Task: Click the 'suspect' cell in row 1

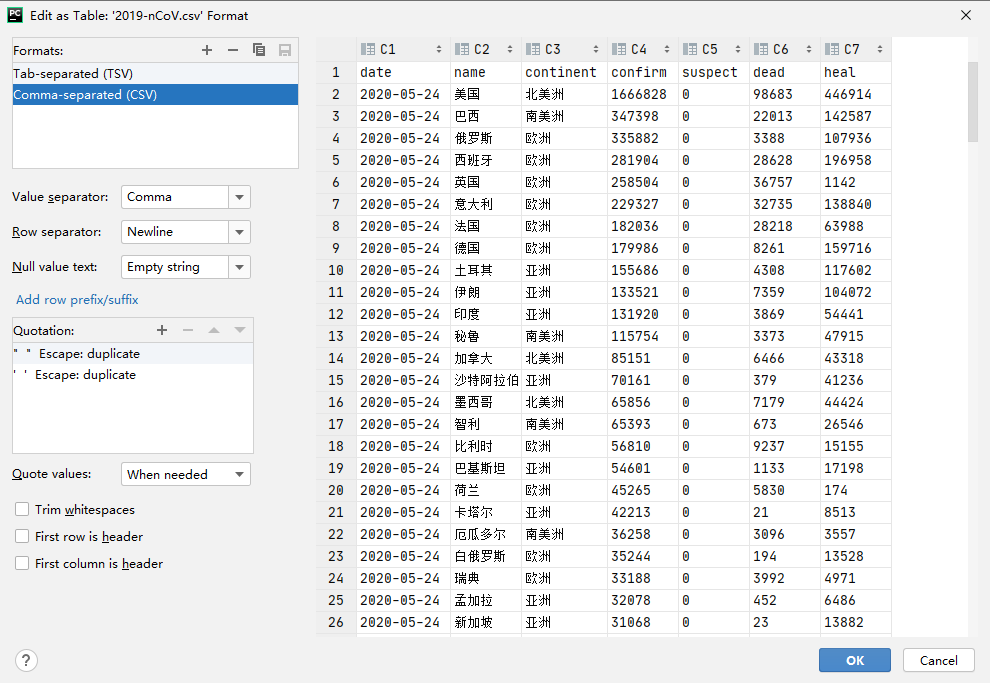Action: click(714, 72)
